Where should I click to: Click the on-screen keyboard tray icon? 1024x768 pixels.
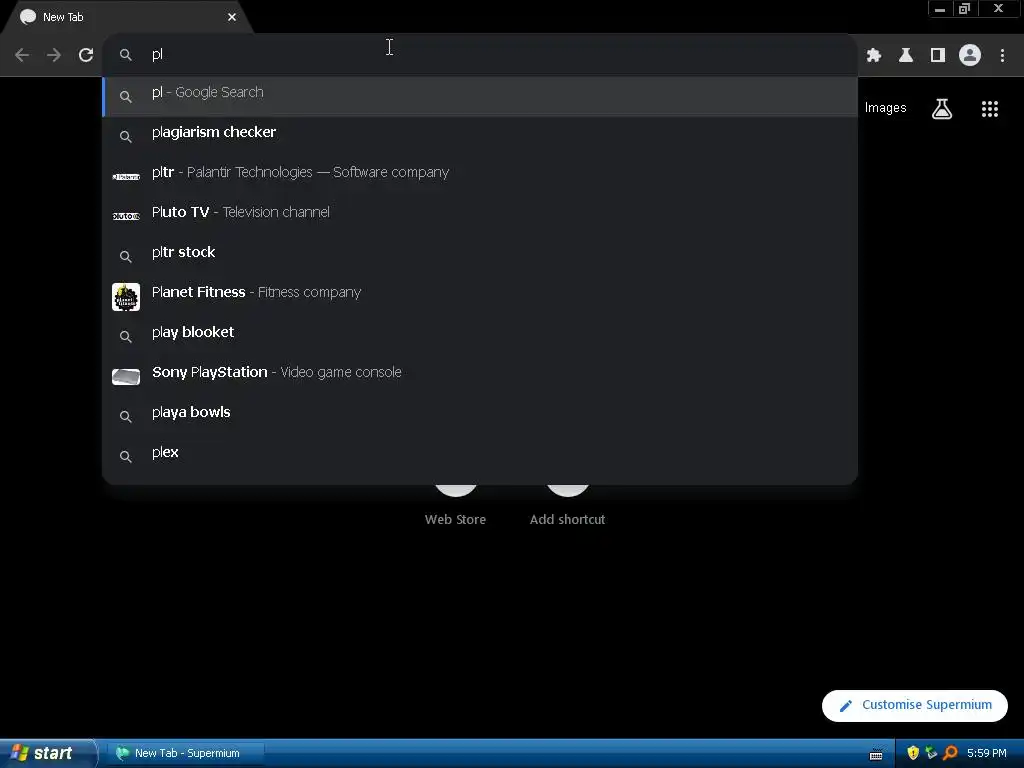coord(876,754)
